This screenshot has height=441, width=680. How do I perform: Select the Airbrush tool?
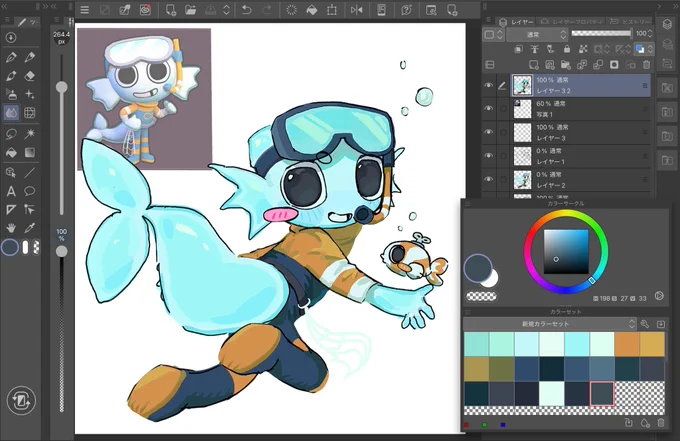(11, 94)
